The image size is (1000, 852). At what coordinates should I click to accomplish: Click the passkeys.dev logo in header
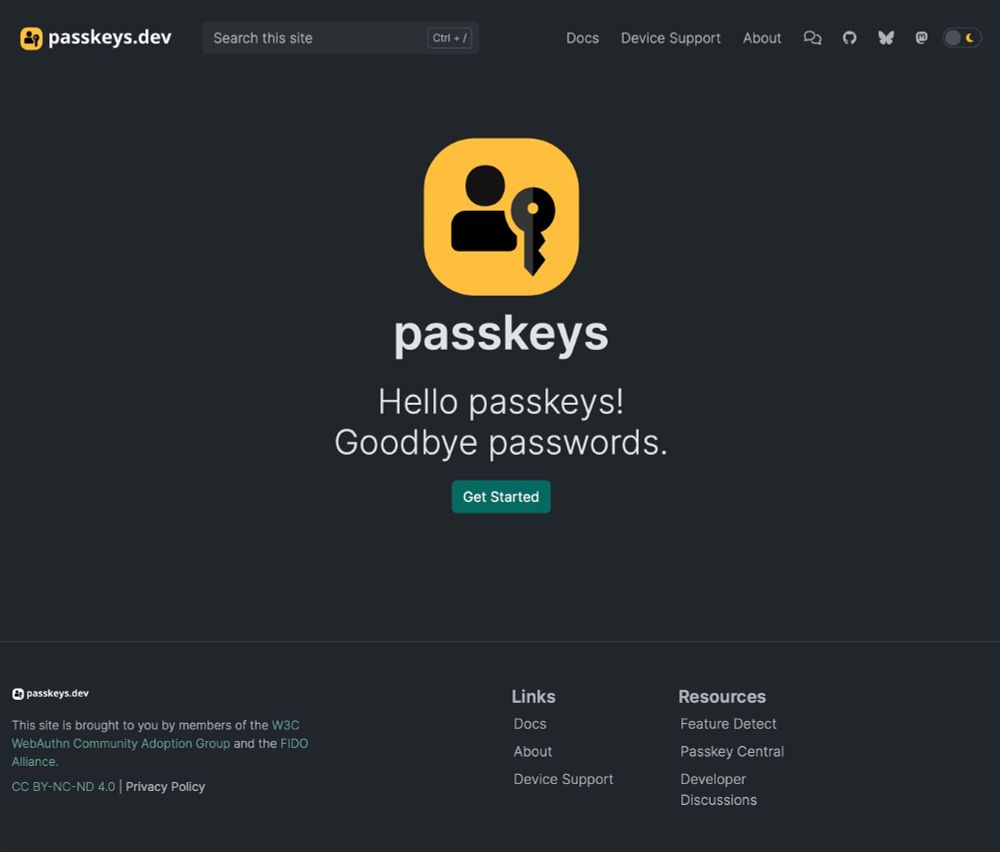(x=96, y=38)
